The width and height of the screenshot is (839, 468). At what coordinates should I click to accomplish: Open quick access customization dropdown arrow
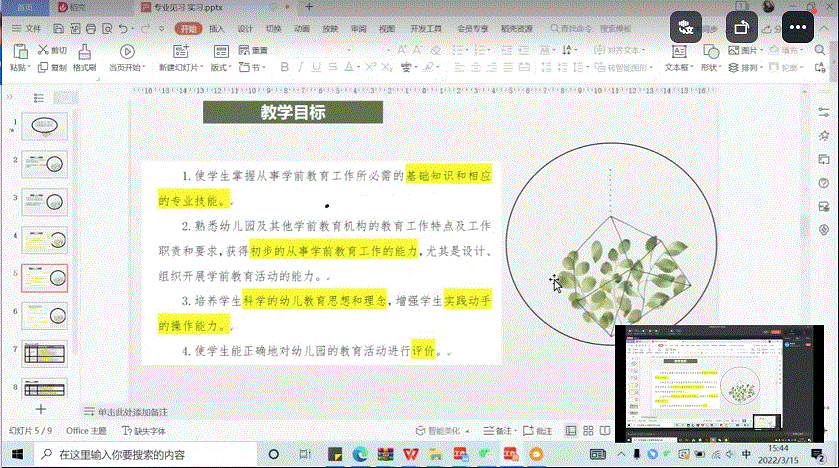click(162, 29)
